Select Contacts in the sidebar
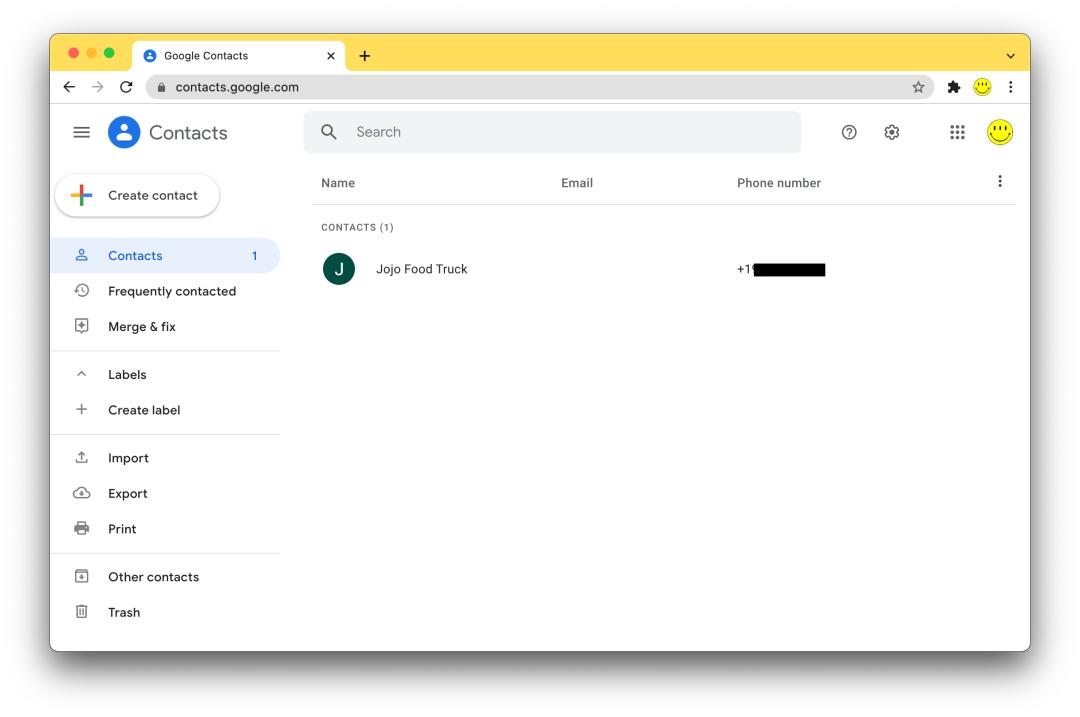1080x717 pixels. coord(165,256)
